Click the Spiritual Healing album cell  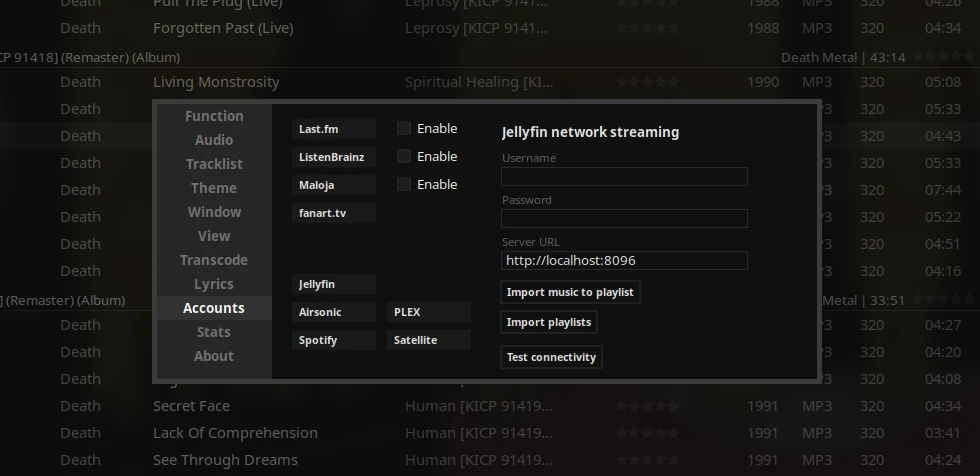[479, 82]
